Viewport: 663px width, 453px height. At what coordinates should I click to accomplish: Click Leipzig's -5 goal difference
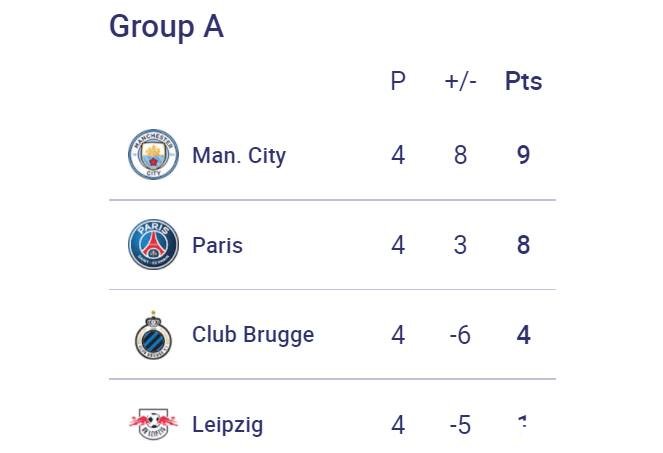pos(459,425)
